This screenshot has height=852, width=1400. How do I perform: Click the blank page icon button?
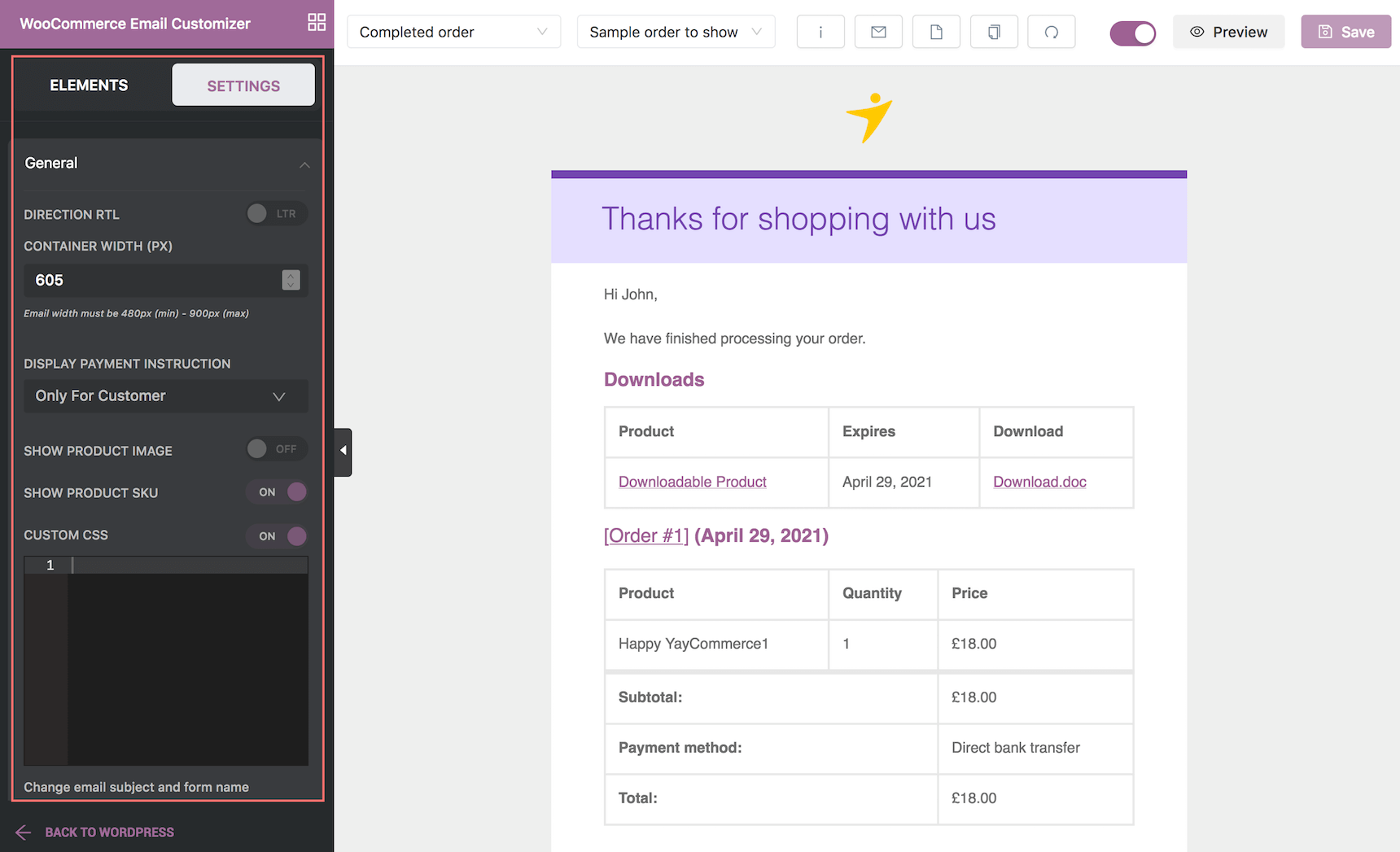[936, 32]
